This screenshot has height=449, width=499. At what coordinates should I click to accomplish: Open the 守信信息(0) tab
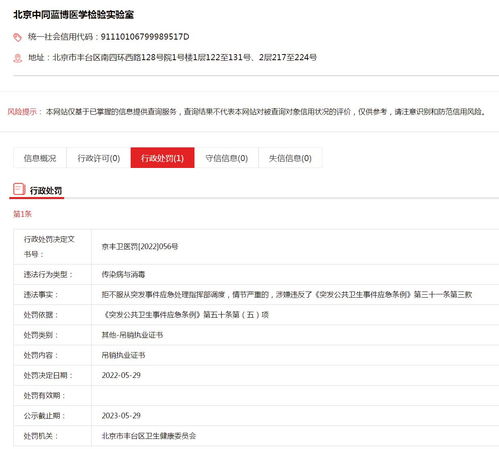click(227, 158)
